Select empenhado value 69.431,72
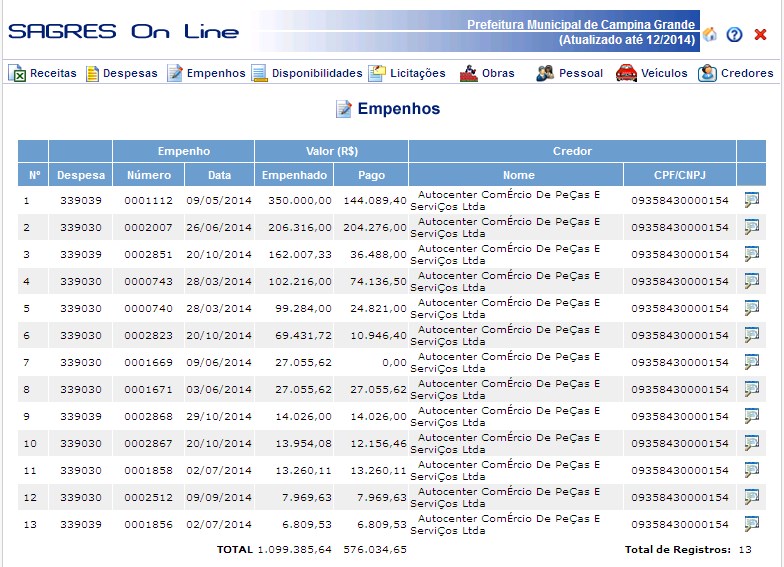 [303, 336]
